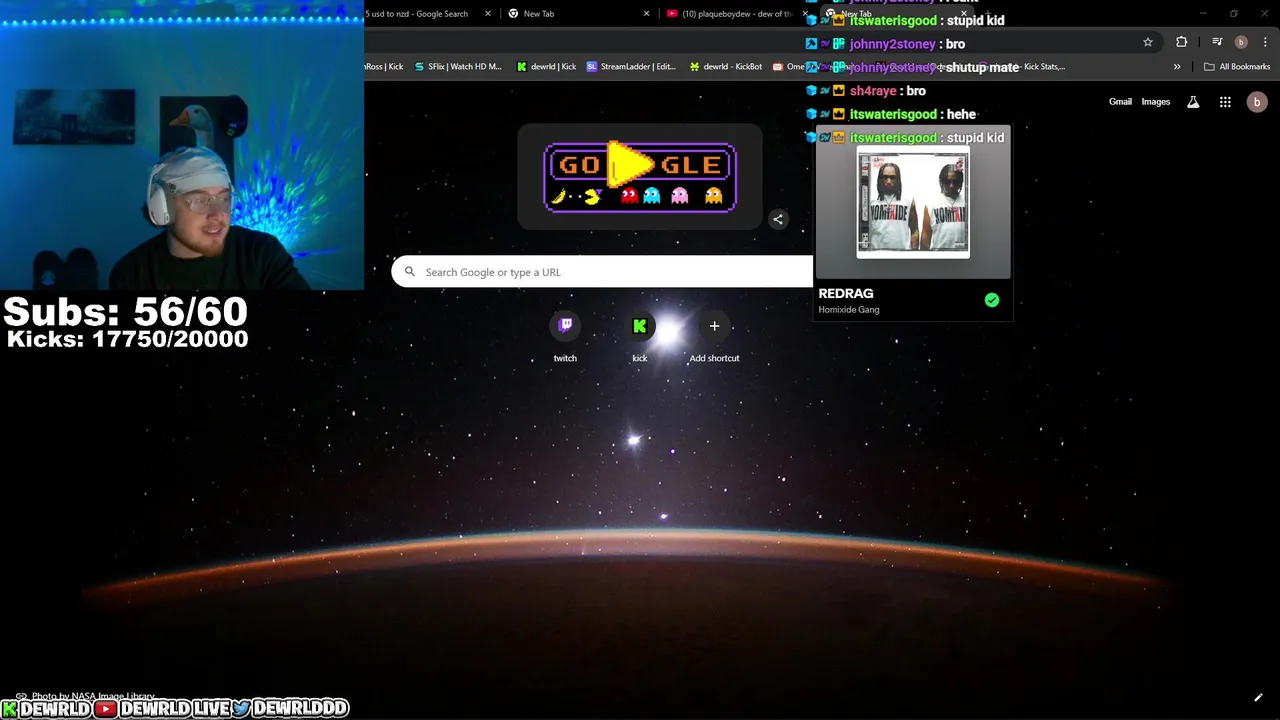Bookmark this tab with the star icon
This screenshot has width=1280, height=720.
tap(1148, 42)
